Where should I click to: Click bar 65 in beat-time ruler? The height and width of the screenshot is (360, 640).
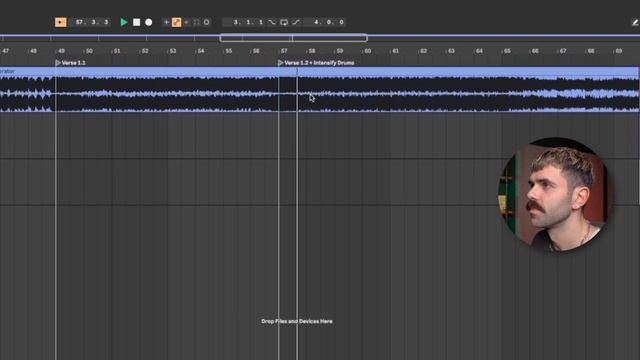507,51
